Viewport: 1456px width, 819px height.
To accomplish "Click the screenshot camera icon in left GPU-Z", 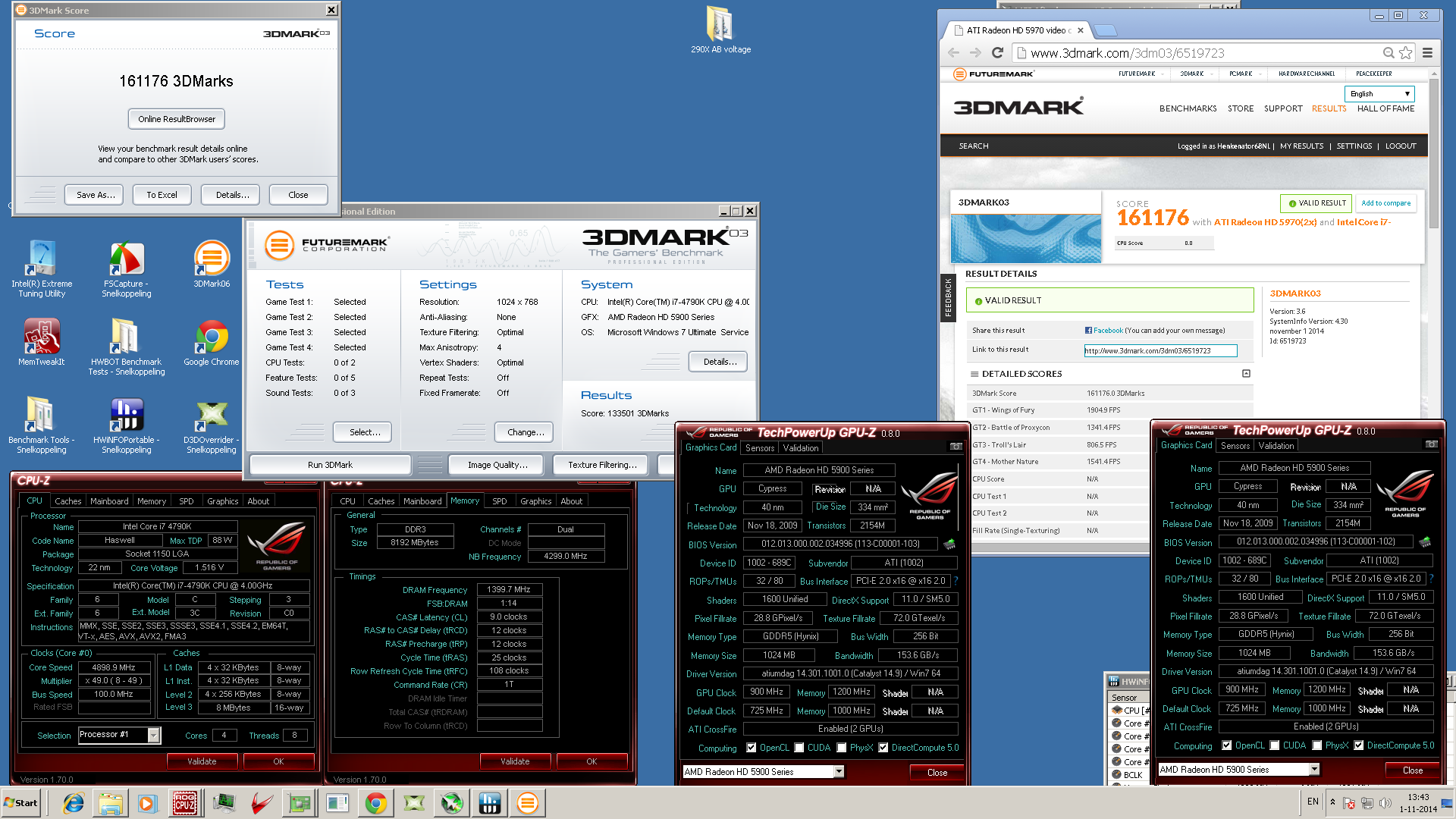I will [x=956, y=447].
